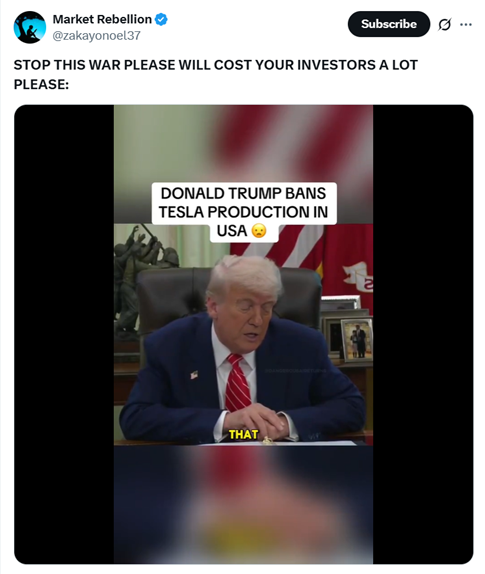Open the Grok explain-post icon
Image resolution: width=485 pixels, height=574 pixels.
(x=444, y=25)
